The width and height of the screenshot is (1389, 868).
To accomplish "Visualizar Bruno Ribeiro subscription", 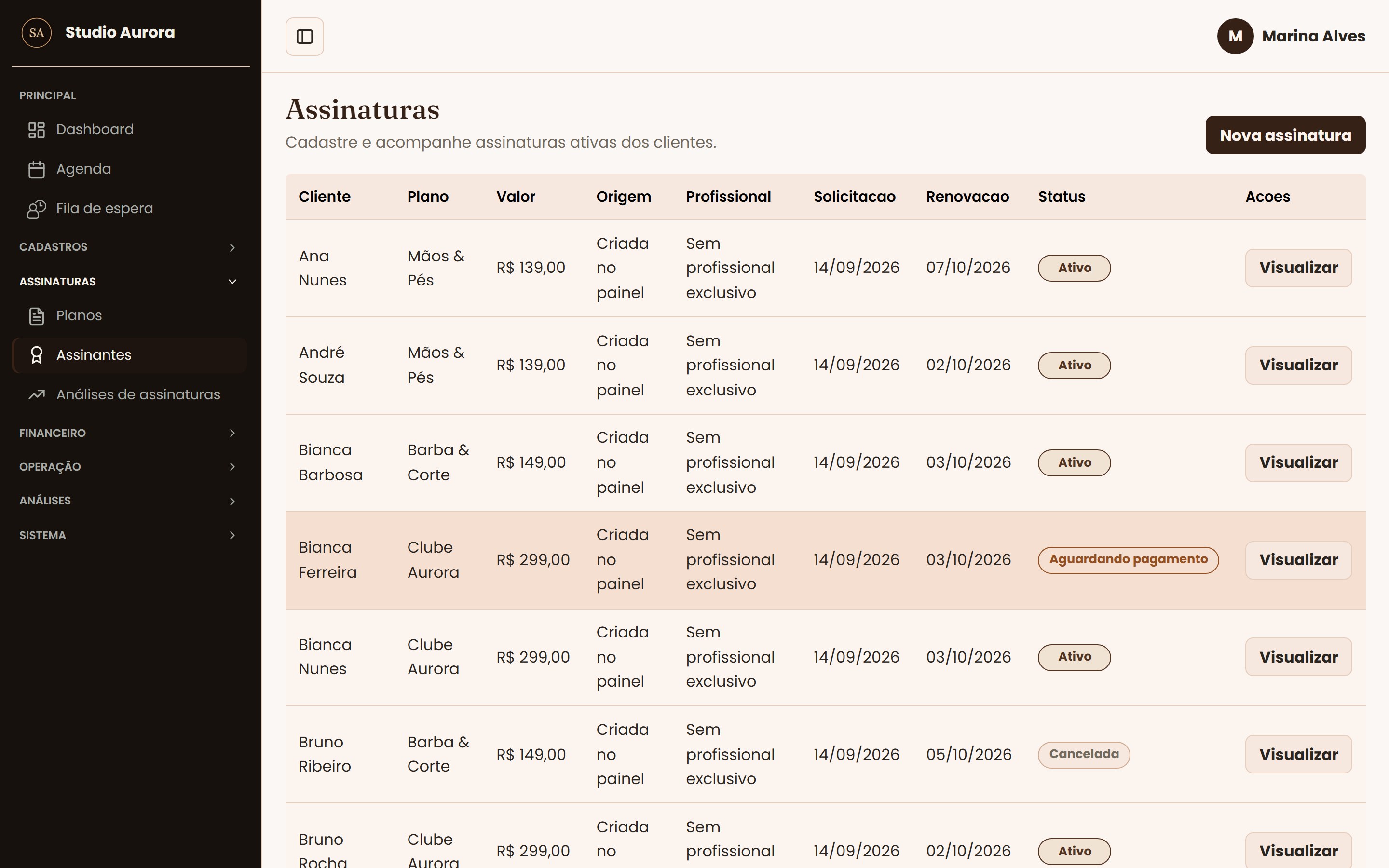I will click(x=1298, y=754).
